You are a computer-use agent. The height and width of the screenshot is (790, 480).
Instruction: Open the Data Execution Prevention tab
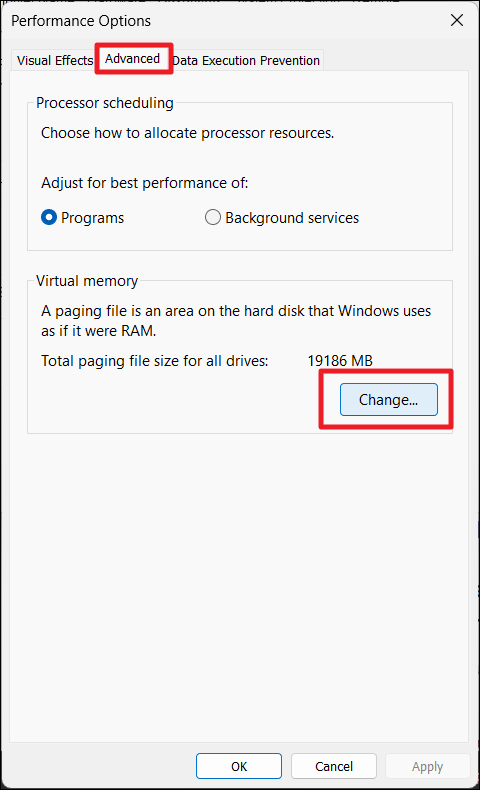[x=246, y=60]
